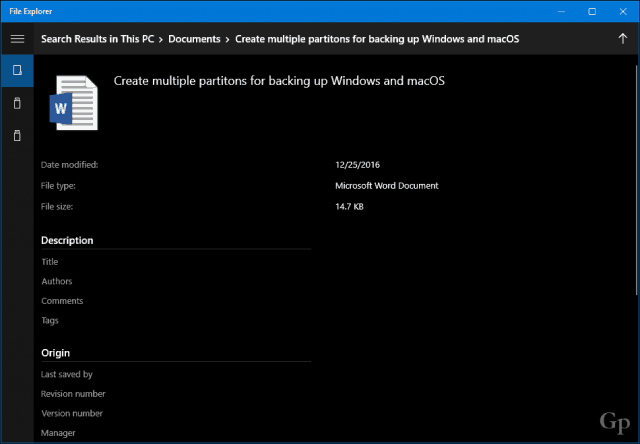Click the Authors property row
The width and height of the screenshot is (640, 444).
[x=56, y=281]
